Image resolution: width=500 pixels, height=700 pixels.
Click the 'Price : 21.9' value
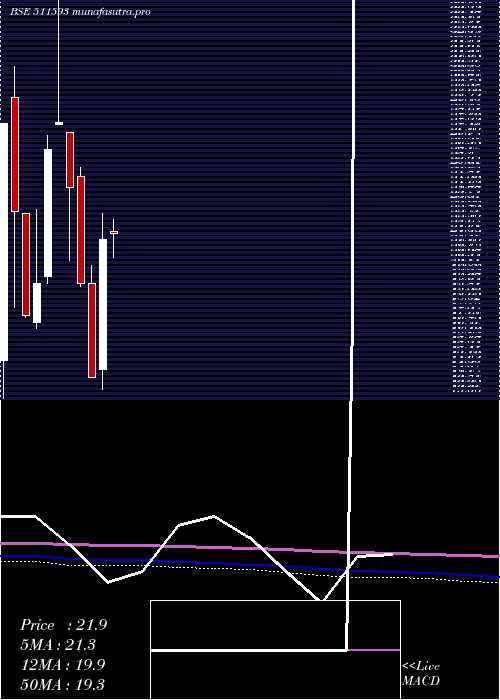click(x=63, y=625)
